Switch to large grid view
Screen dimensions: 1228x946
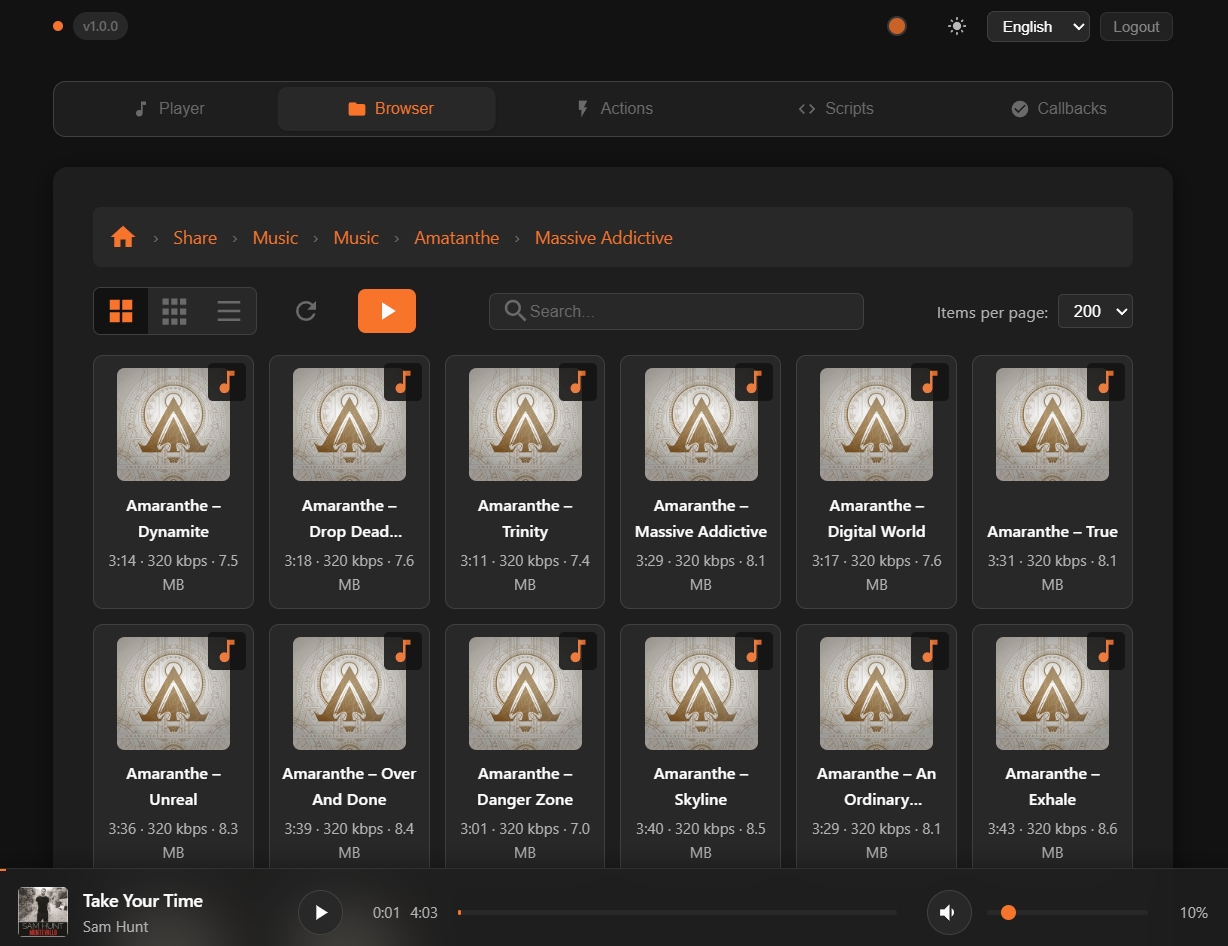point(121,311)
